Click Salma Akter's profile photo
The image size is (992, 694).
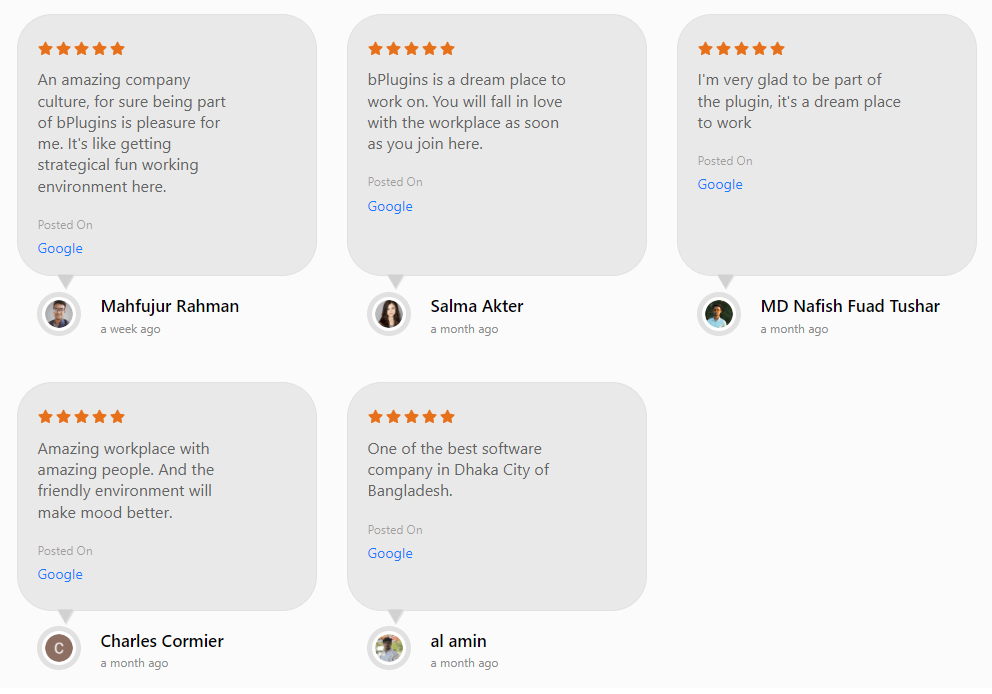(389, 314)
